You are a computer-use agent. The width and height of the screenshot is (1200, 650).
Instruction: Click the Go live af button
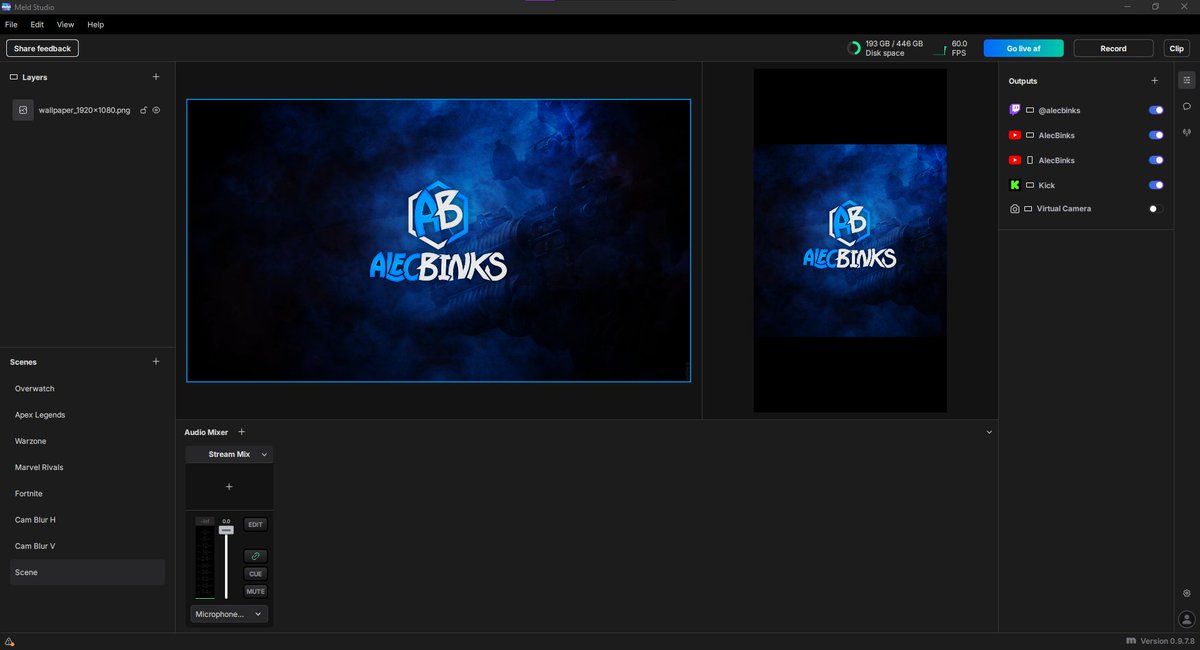click(1023, 48)
